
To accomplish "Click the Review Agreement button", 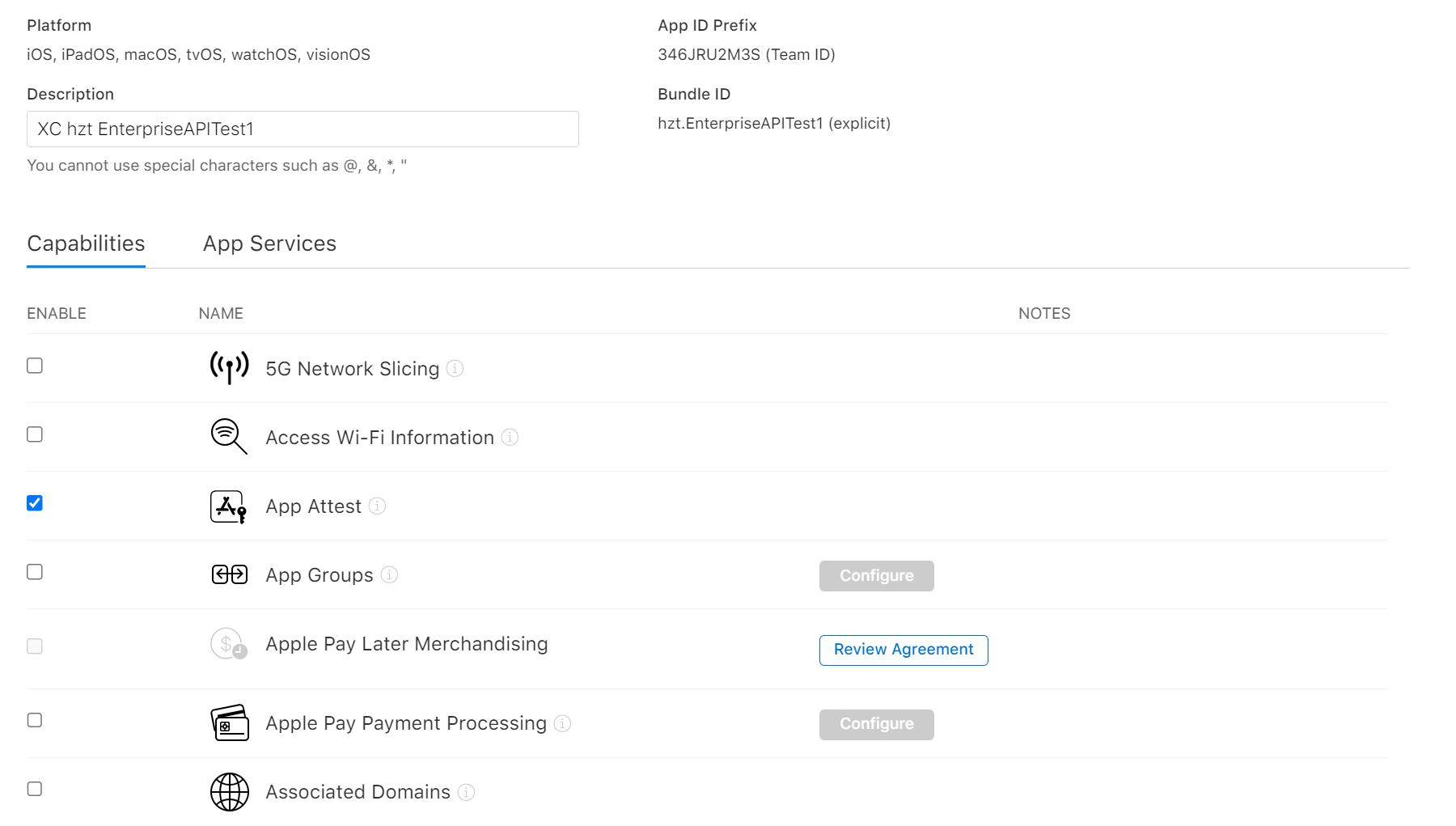I will coord(904,650).
